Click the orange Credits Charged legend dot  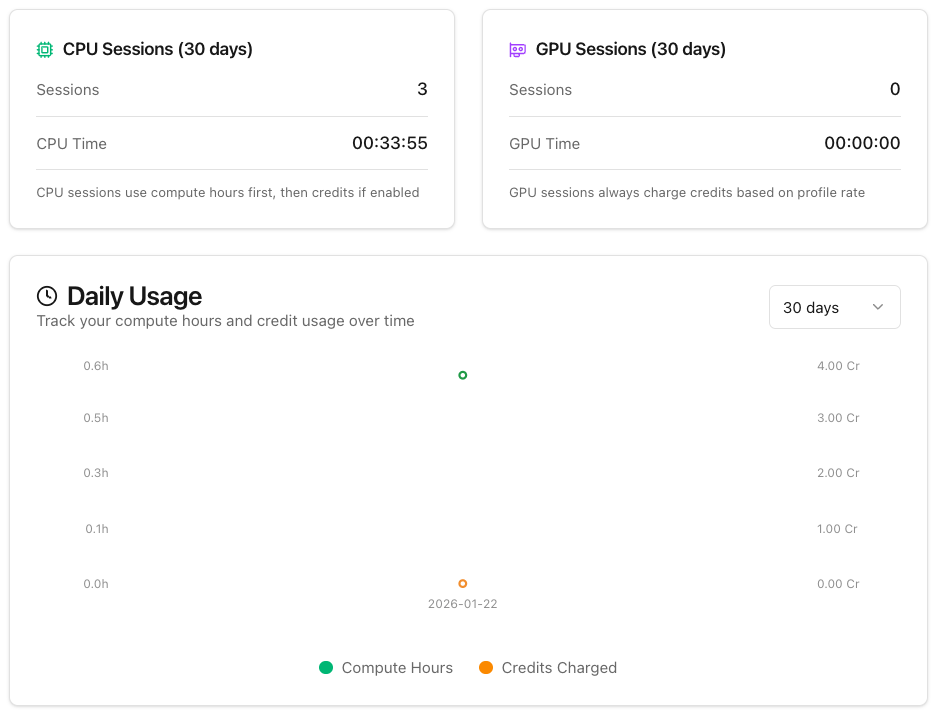coord(486,668)
